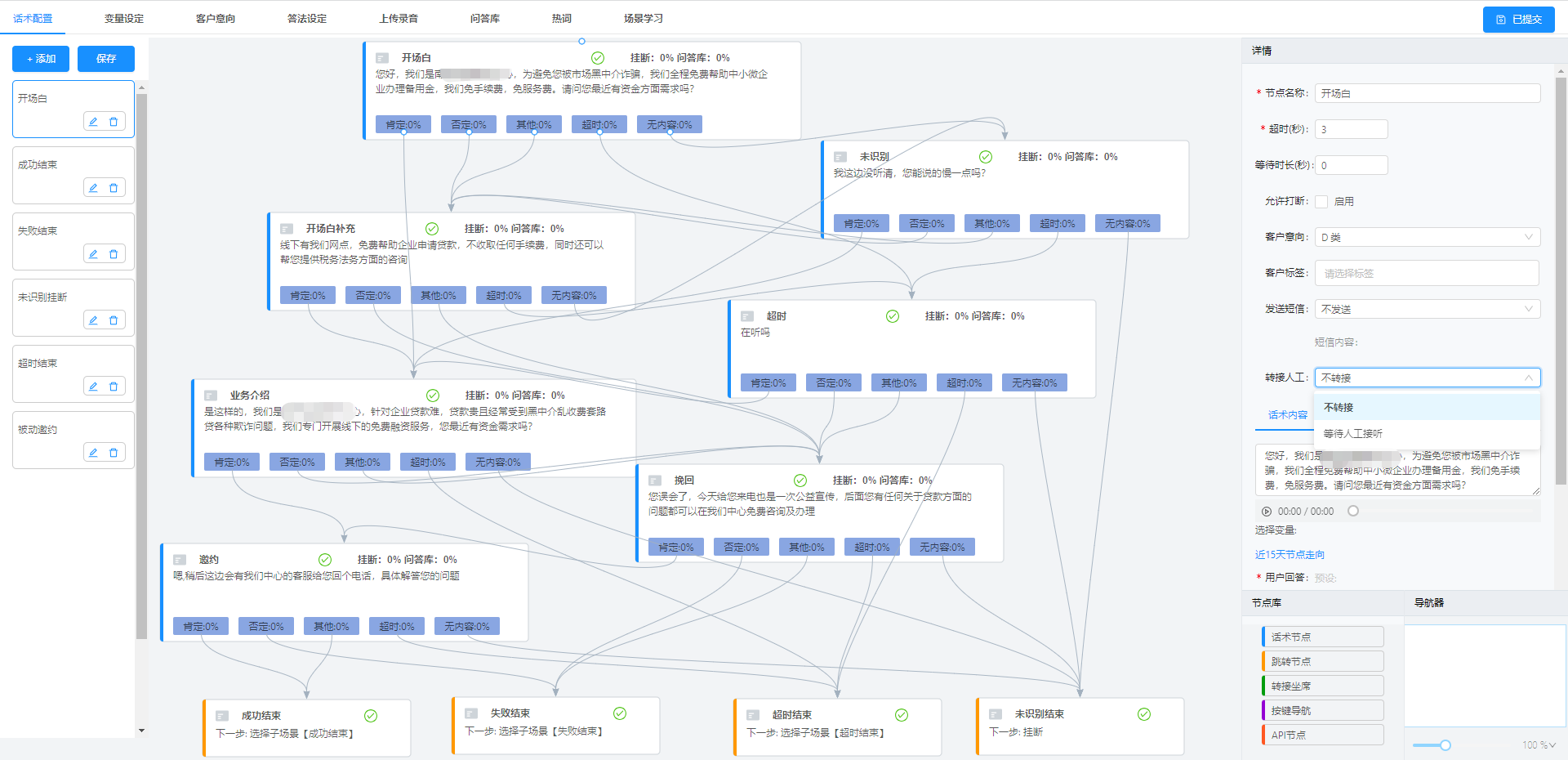Open the 客户意向 dropdown
The image size is (1568, 760).
coord(1427,237)
